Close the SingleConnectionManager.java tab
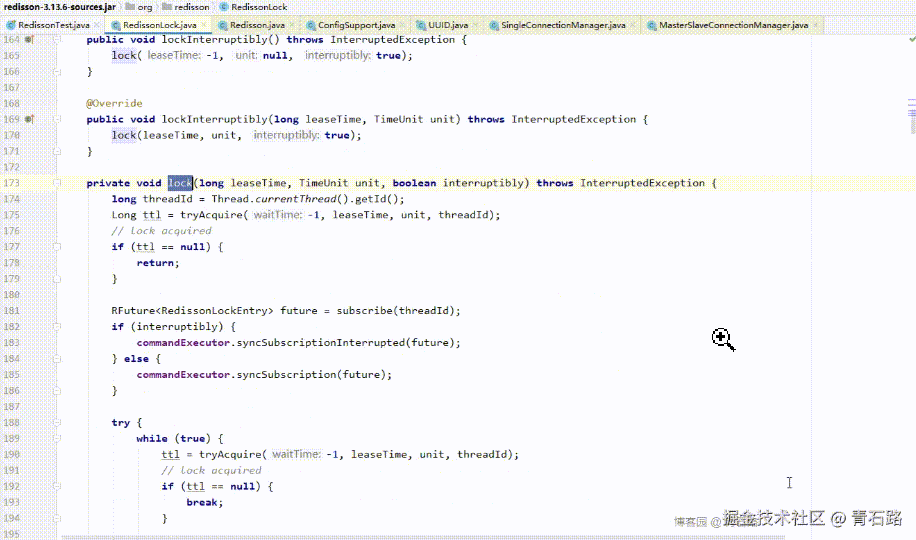Image resolution: width=916 pixels, height=540 pixels. pyautogui.click(x=632, y=25)
